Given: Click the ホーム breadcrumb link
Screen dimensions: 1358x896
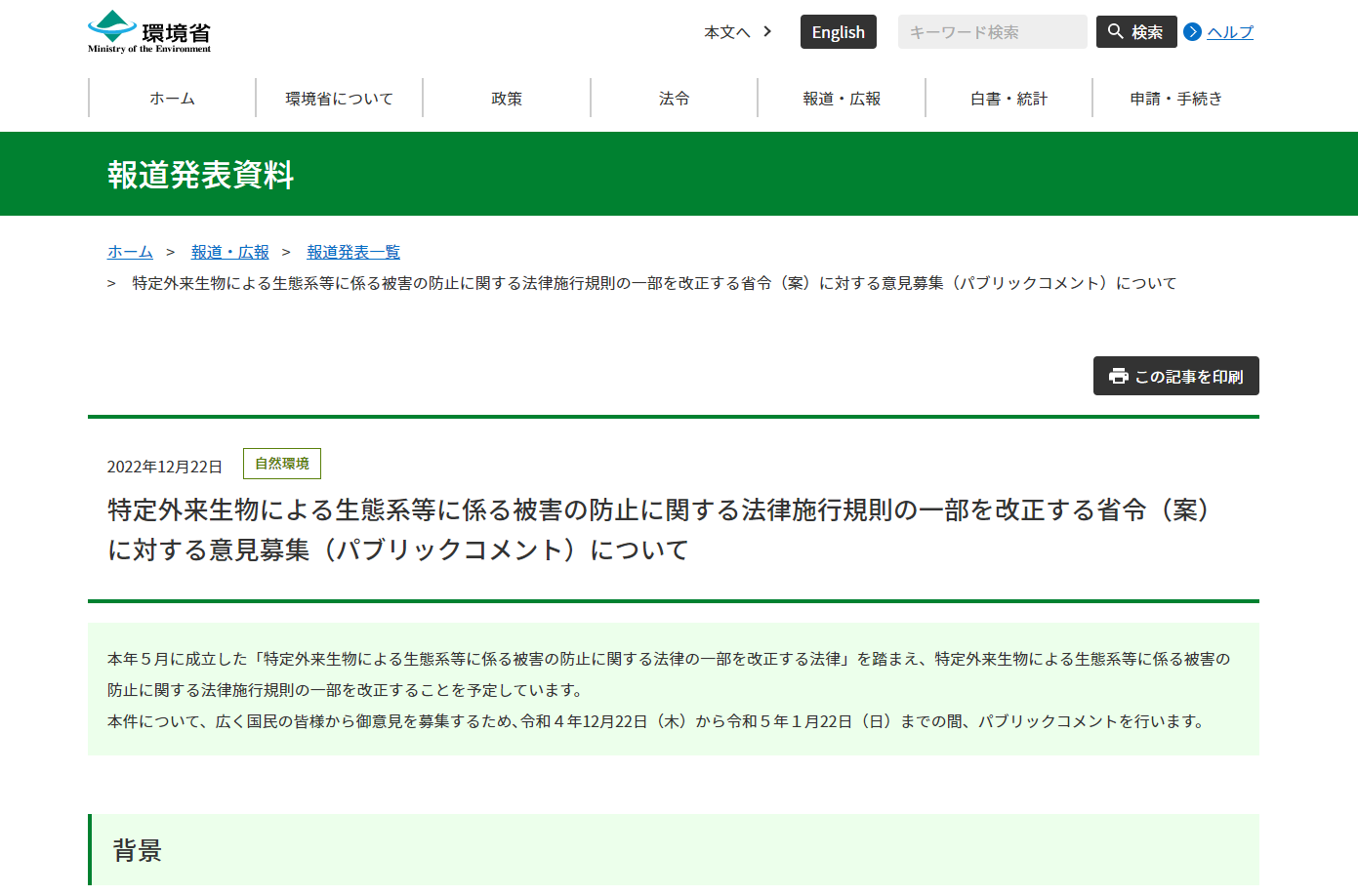Looking at the screenshot, I should (130, 252).
